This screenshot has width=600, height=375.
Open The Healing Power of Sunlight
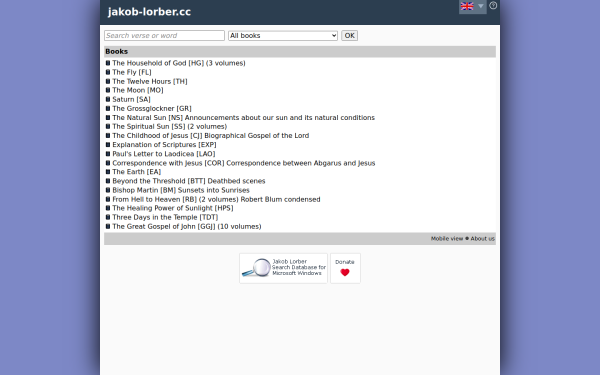tap(173, 208)
